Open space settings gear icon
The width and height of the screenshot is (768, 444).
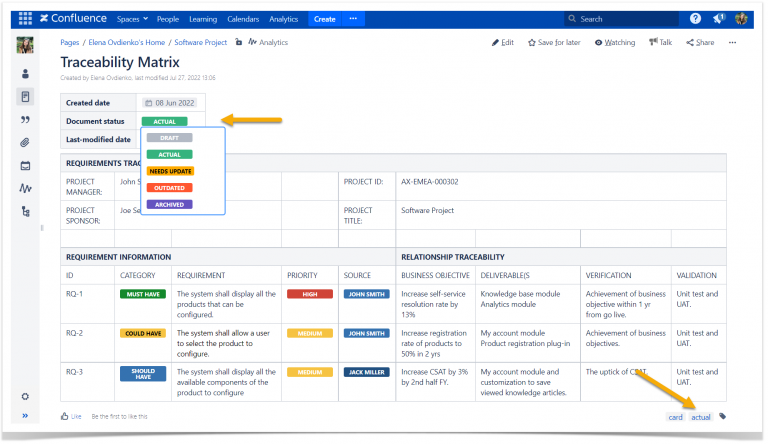[x=25, y=396]
